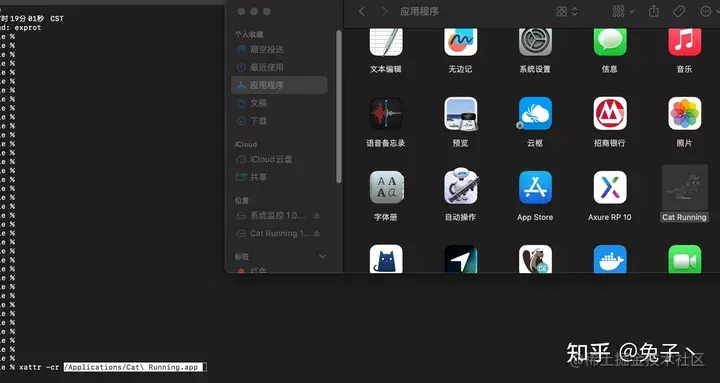The height and width of the screenshot is (383, 720).
Task: Click the Axure RP 10 label
Action: coord(610,217)
